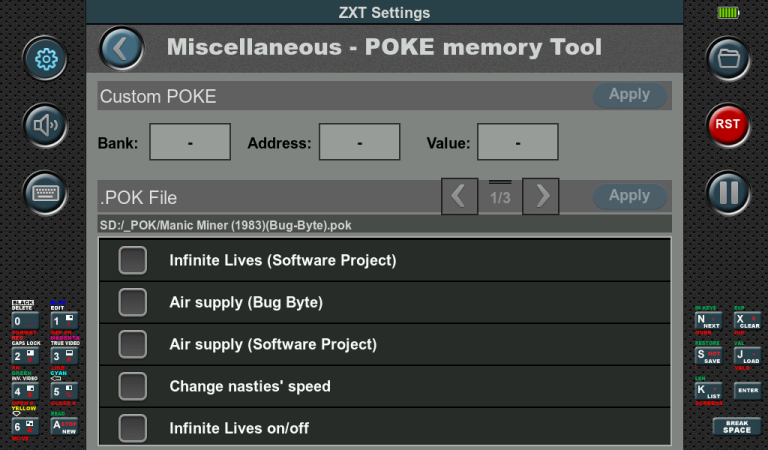This screenshot has width=768, height=450.
Task: Select the Address input field
Action: click(360, 143)
